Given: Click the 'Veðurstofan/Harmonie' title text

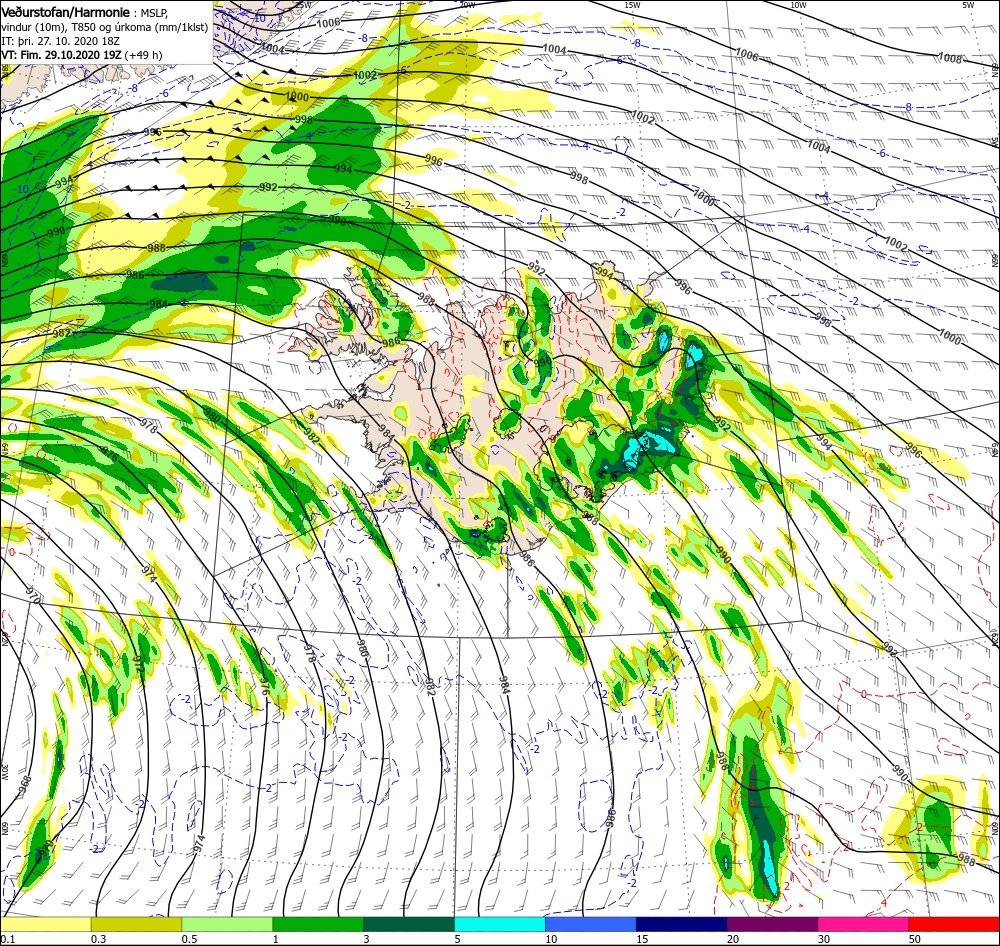Looking at the screenshot, I should tap(66, 12).
